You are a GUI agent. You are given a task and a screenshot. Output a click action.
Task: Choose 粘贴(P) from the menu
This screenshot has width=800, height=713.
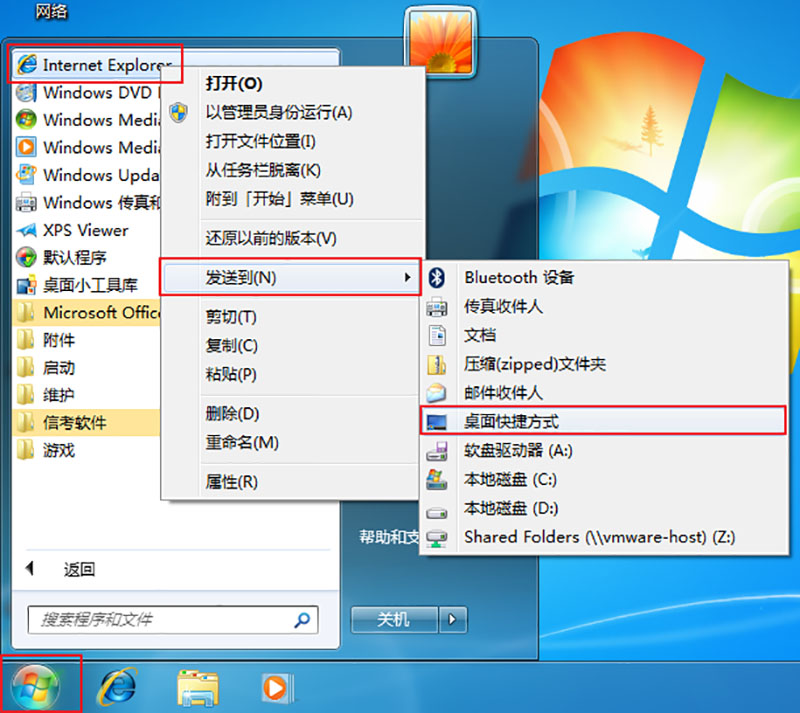290,375
